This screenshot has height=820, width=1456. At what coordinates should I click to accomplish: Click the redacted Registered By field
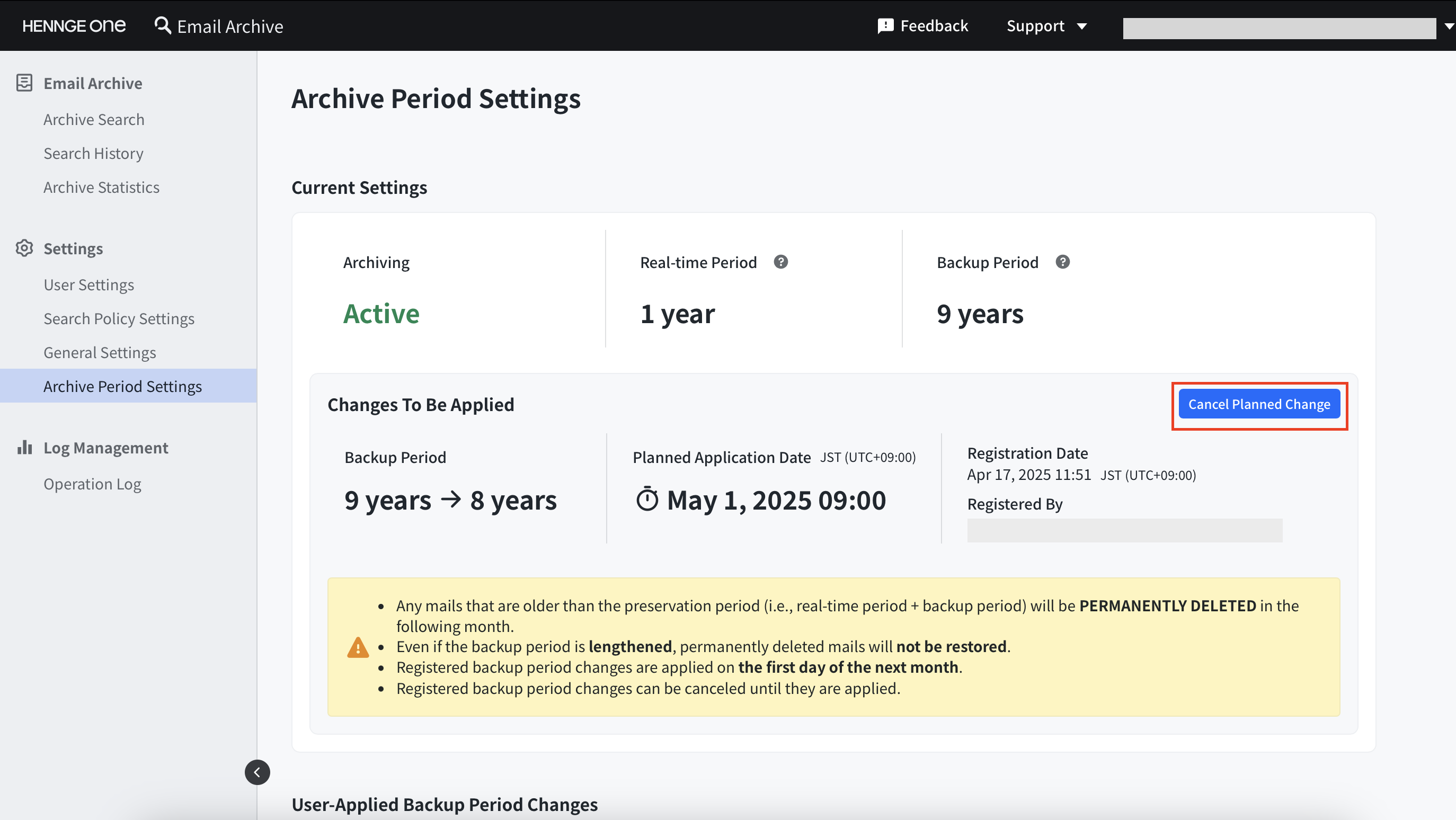click(1124, 531)
